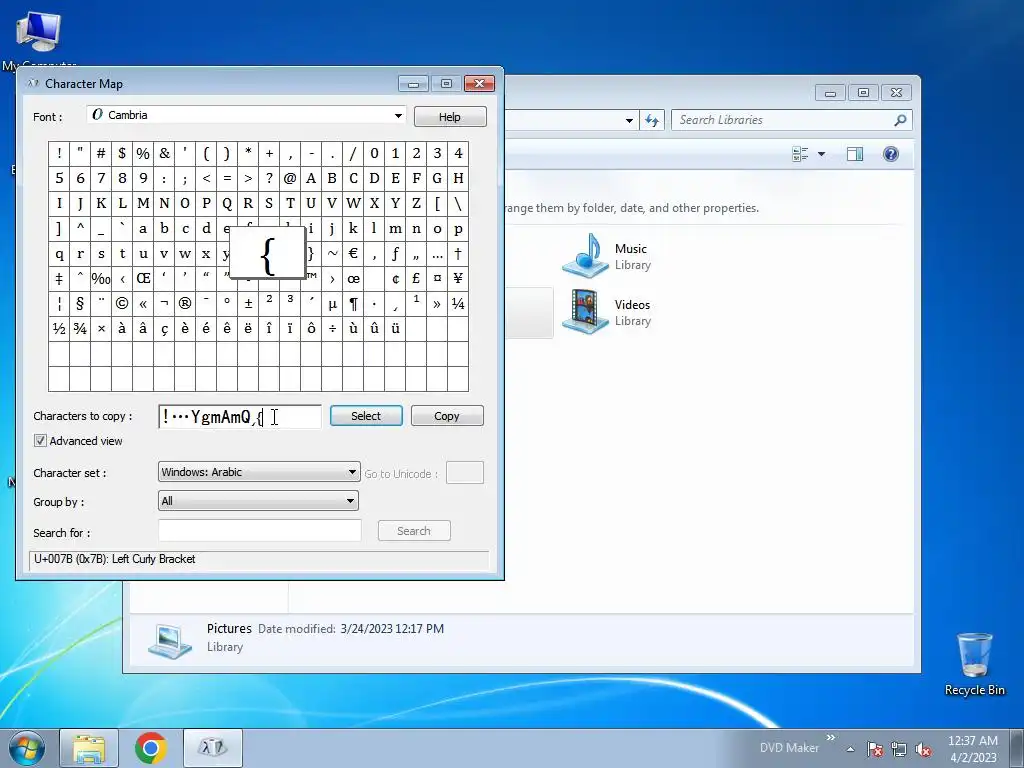Click the Action Center flag icon
Image resolution: width=1024 pixels, height=768 pixels.
[875, 749]
